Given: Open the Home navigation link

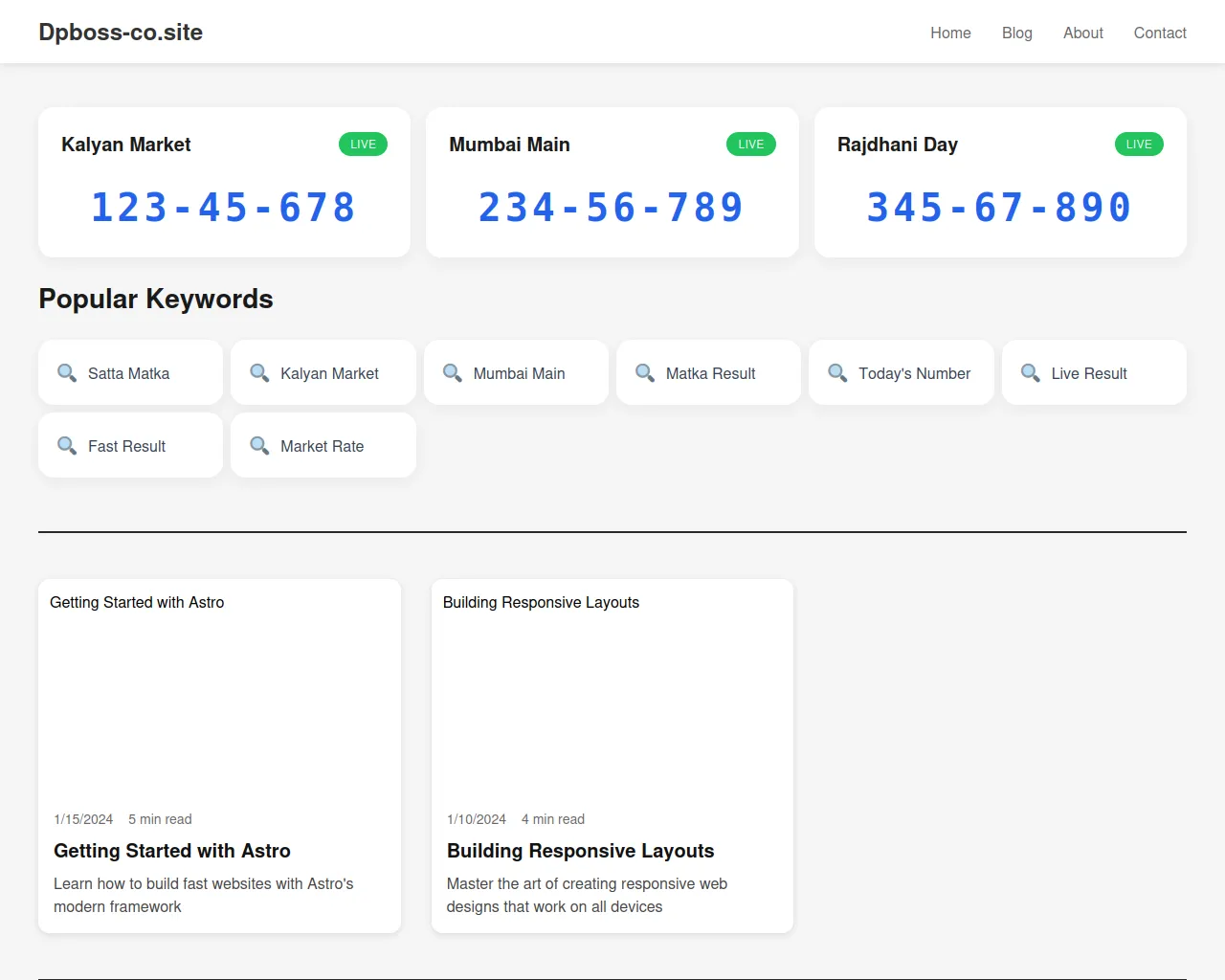Looking at the screenshot, I should point(950,33).
